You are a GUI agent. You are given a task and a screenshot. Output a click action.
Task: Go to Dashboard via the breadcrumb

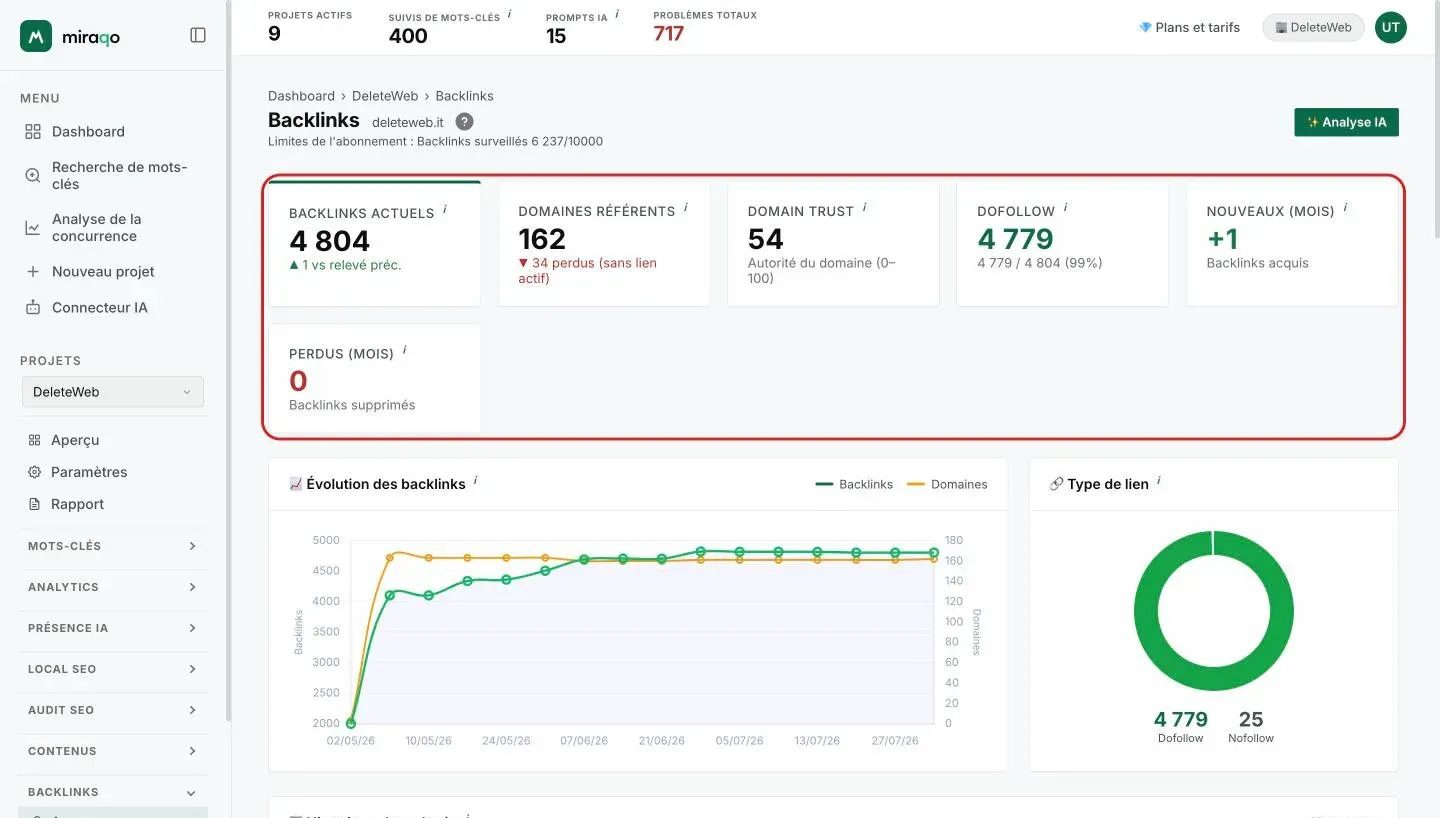point(301,96)
